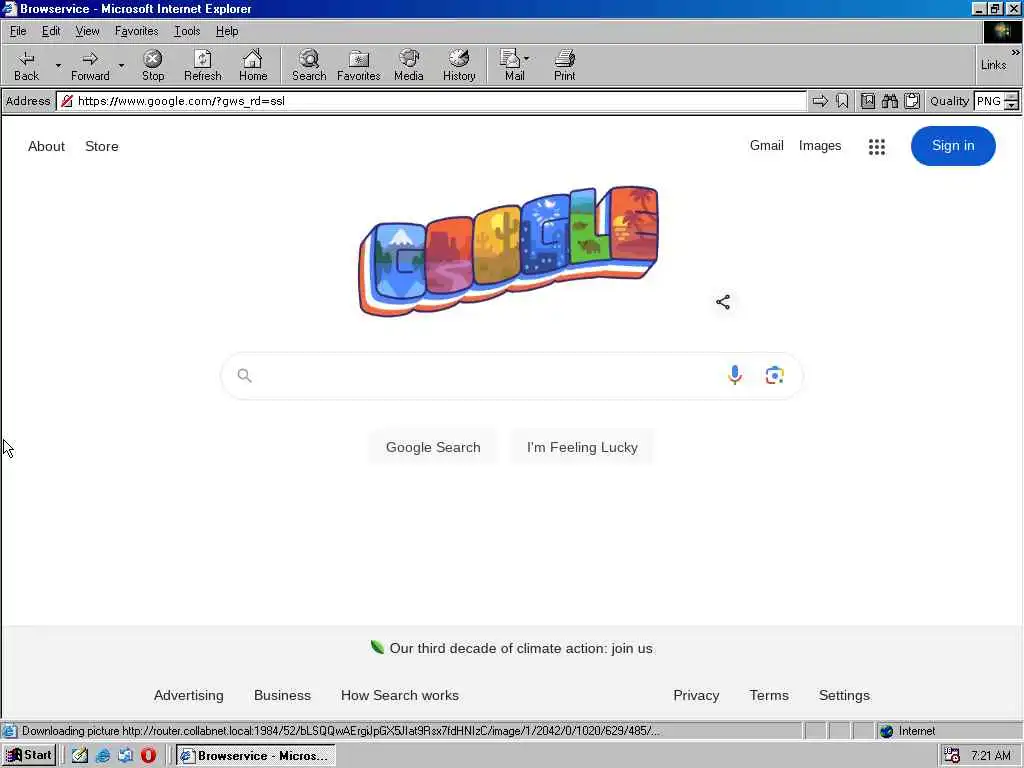Click the binoculars find icon
1024x768 pixels.
coord(889,101)
